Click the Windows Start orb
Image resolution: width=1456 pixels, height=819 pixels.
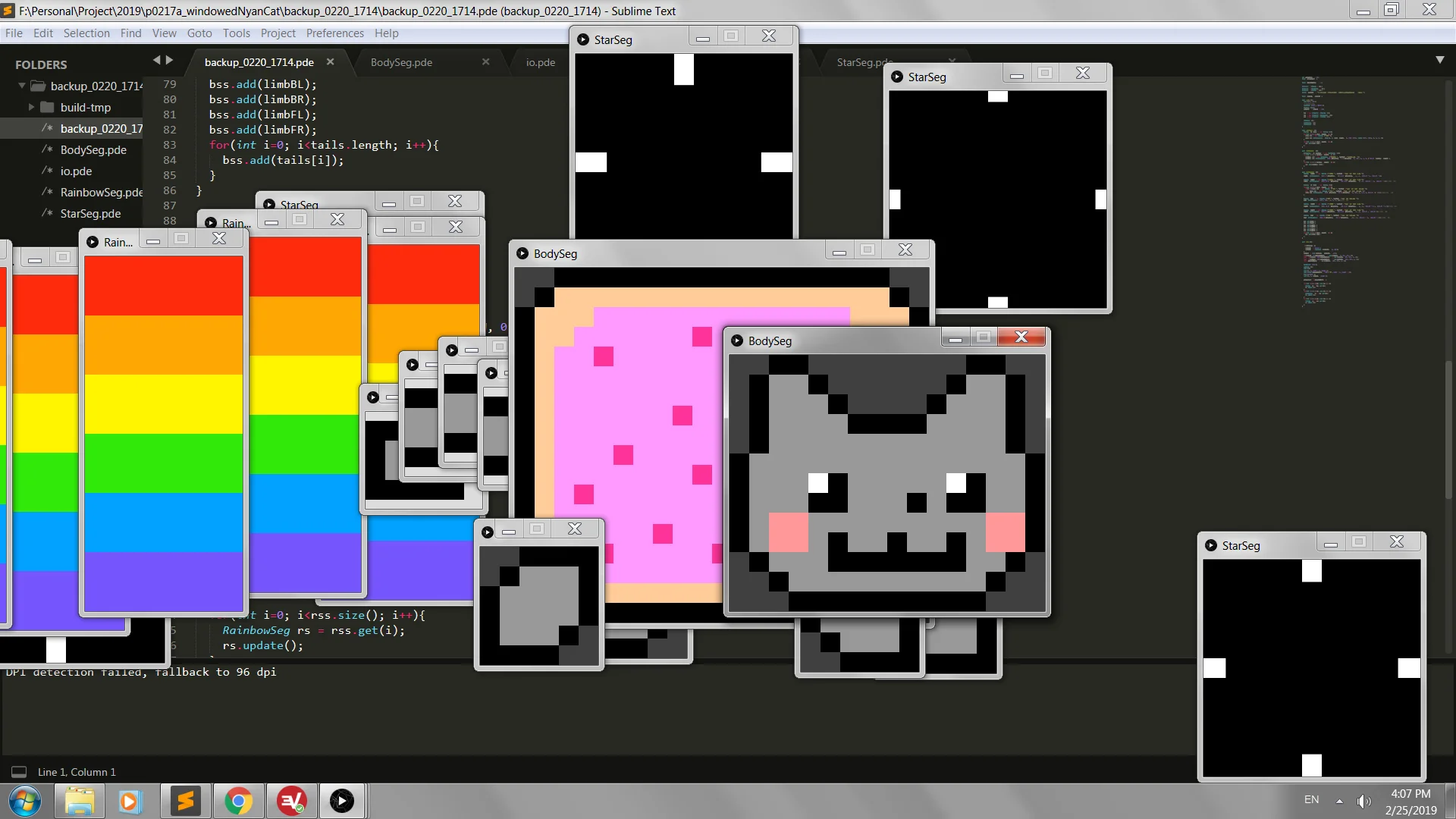tap(25, 801)
